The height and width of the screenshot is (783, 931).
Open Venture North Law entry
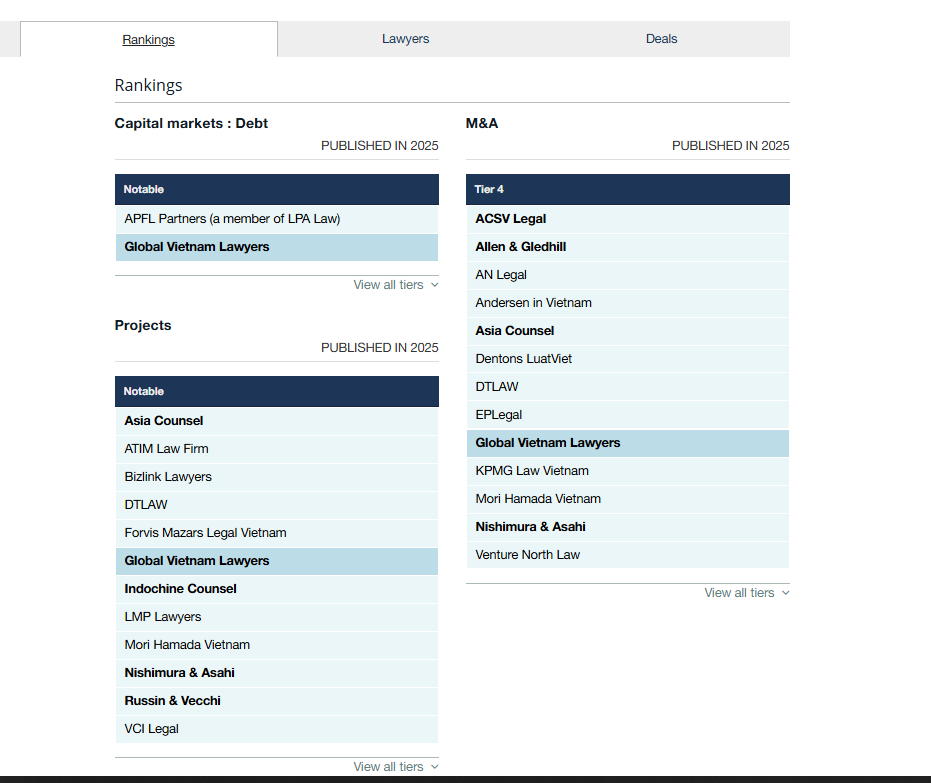pyautogui.click(x=527, y=555)
